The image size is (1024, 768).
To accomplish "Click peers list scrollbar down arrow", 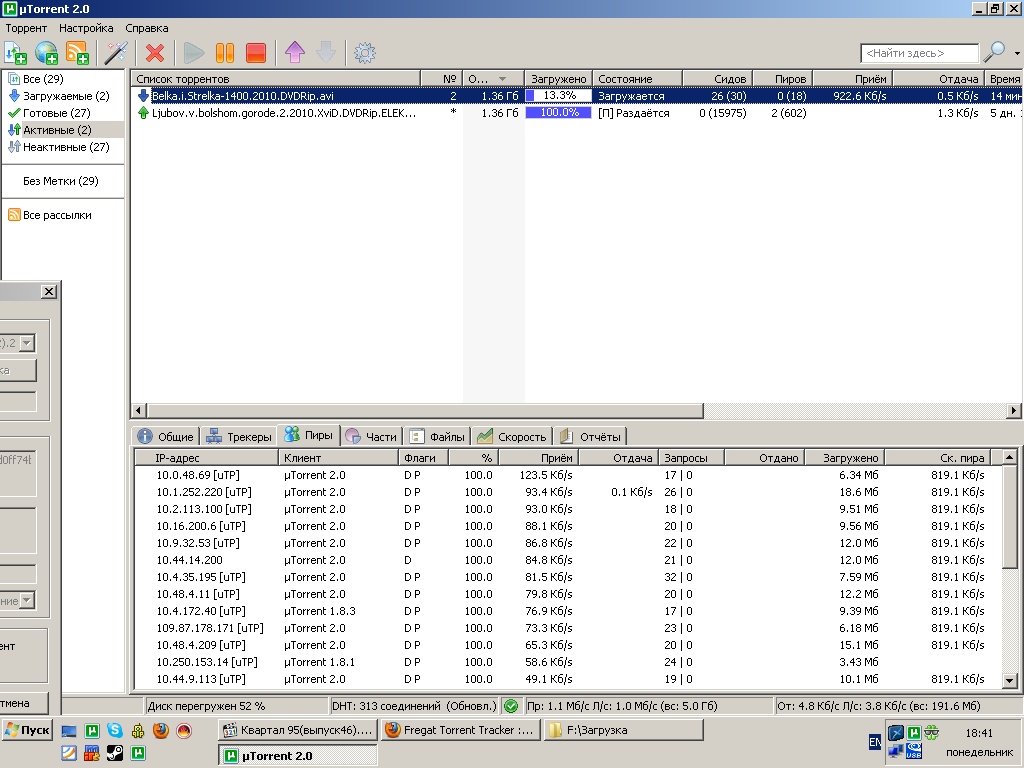I will (1010, 680).
